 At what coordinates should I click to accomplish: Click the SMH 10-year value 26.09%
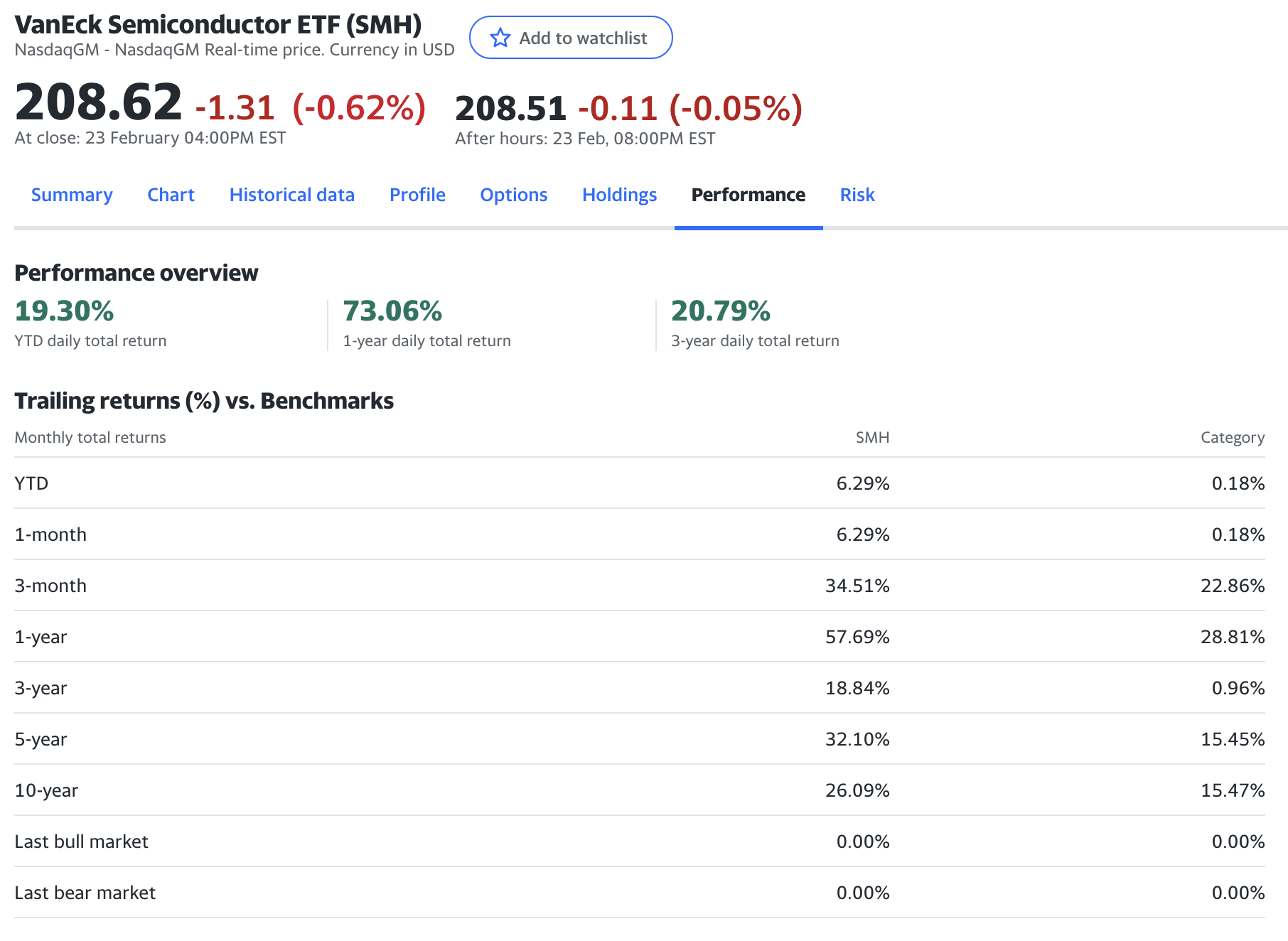pos(857,790)
